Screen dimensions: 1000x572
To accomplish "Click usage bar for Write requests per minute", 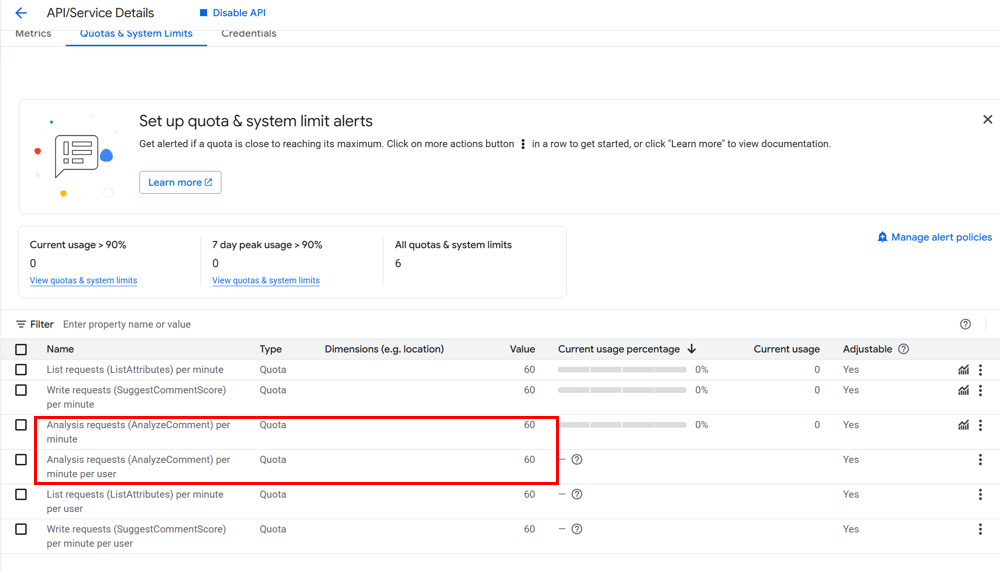I will 622,390.
